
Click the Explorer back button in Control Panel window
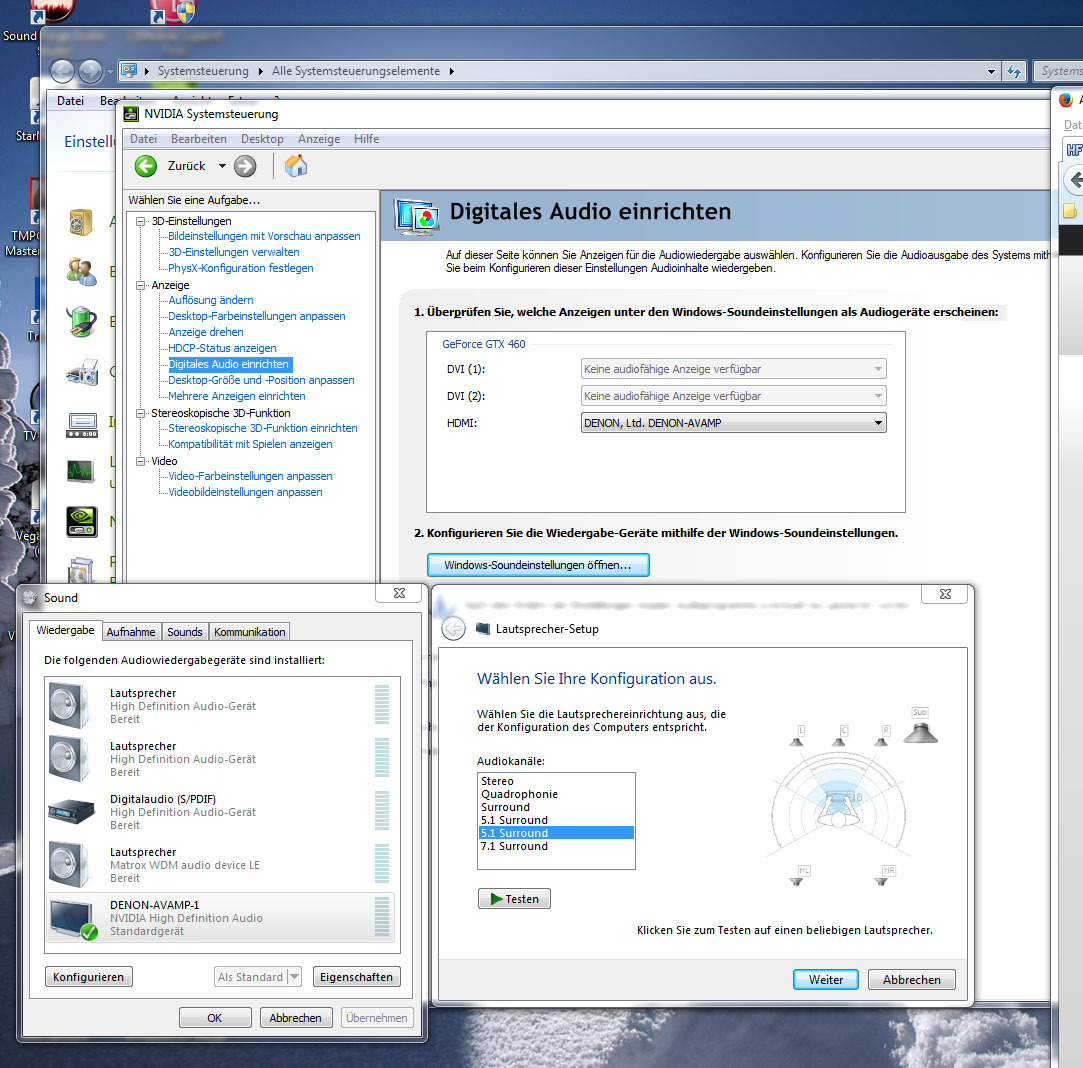point(62,71)
